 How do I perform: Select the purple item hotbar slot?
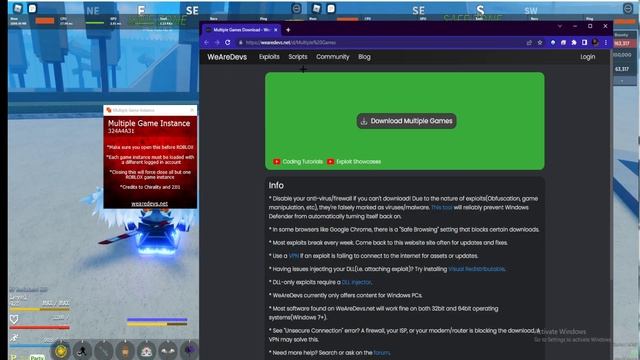(x=189, y=351)
